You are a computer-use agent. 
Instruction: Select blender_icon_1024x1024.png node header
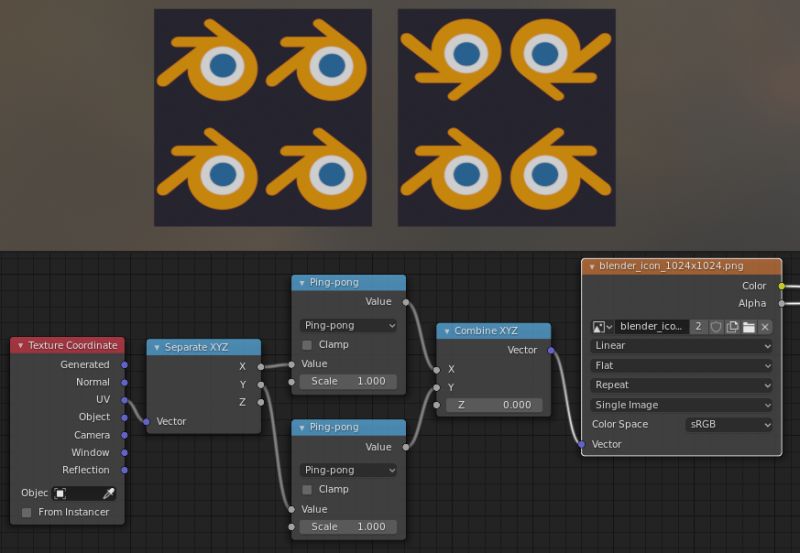682,266
